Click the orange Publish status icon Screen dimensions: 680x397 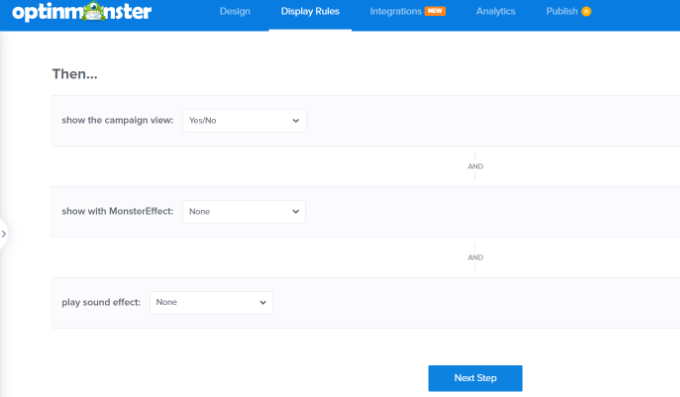coord(586,12)
